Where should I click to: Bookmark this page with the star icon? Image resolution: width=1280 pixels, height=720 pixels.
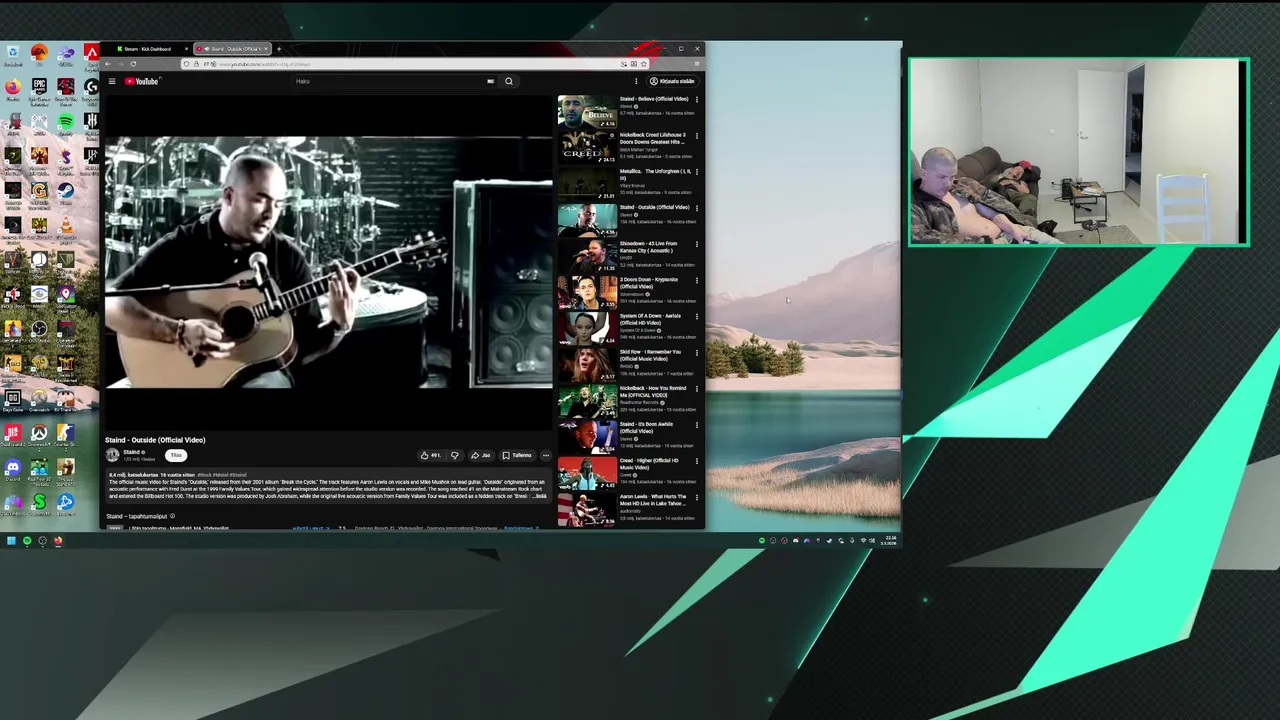643,64
